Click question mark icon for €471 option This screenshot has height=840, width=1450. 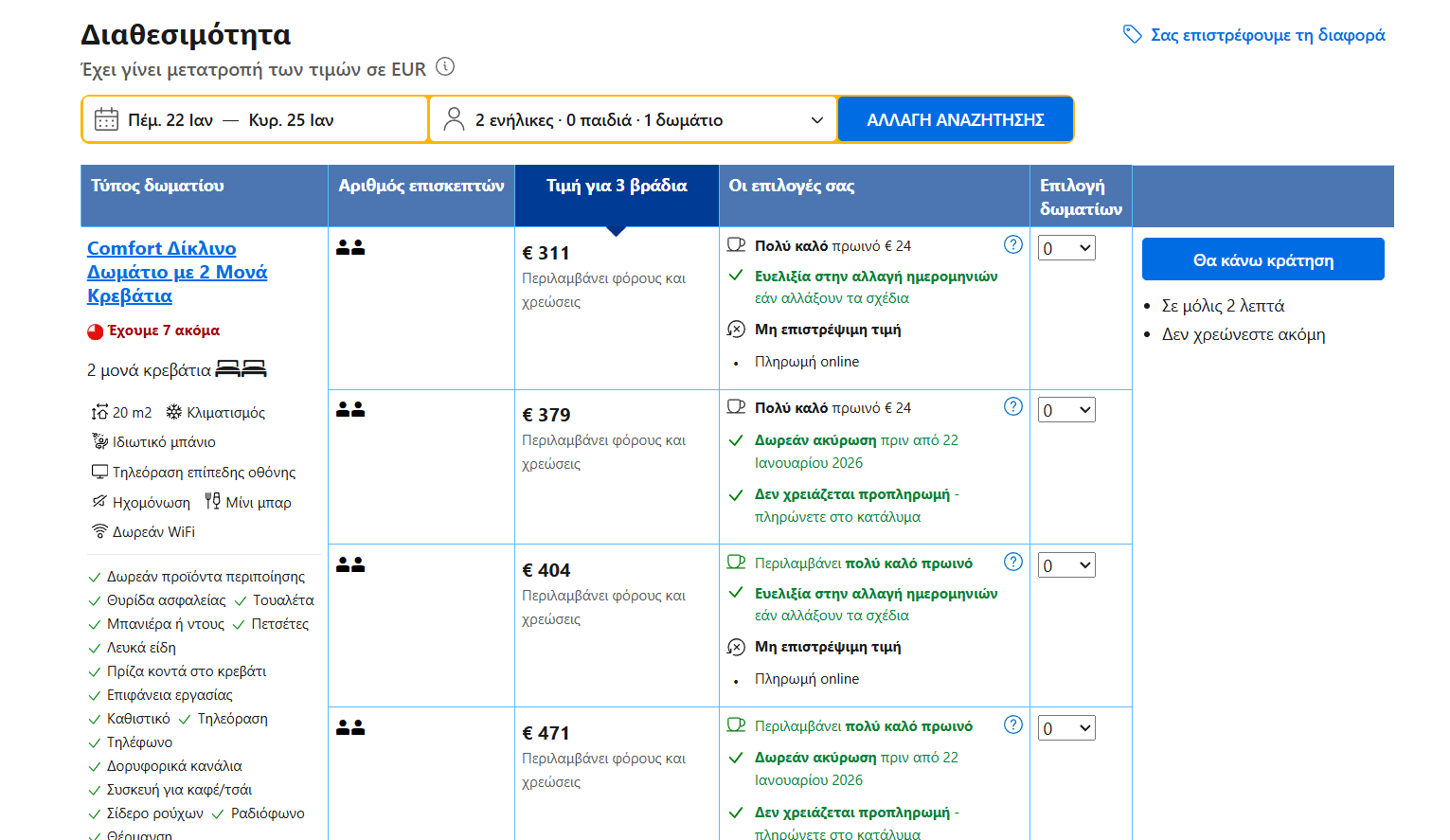click(x=1012, y=725)
